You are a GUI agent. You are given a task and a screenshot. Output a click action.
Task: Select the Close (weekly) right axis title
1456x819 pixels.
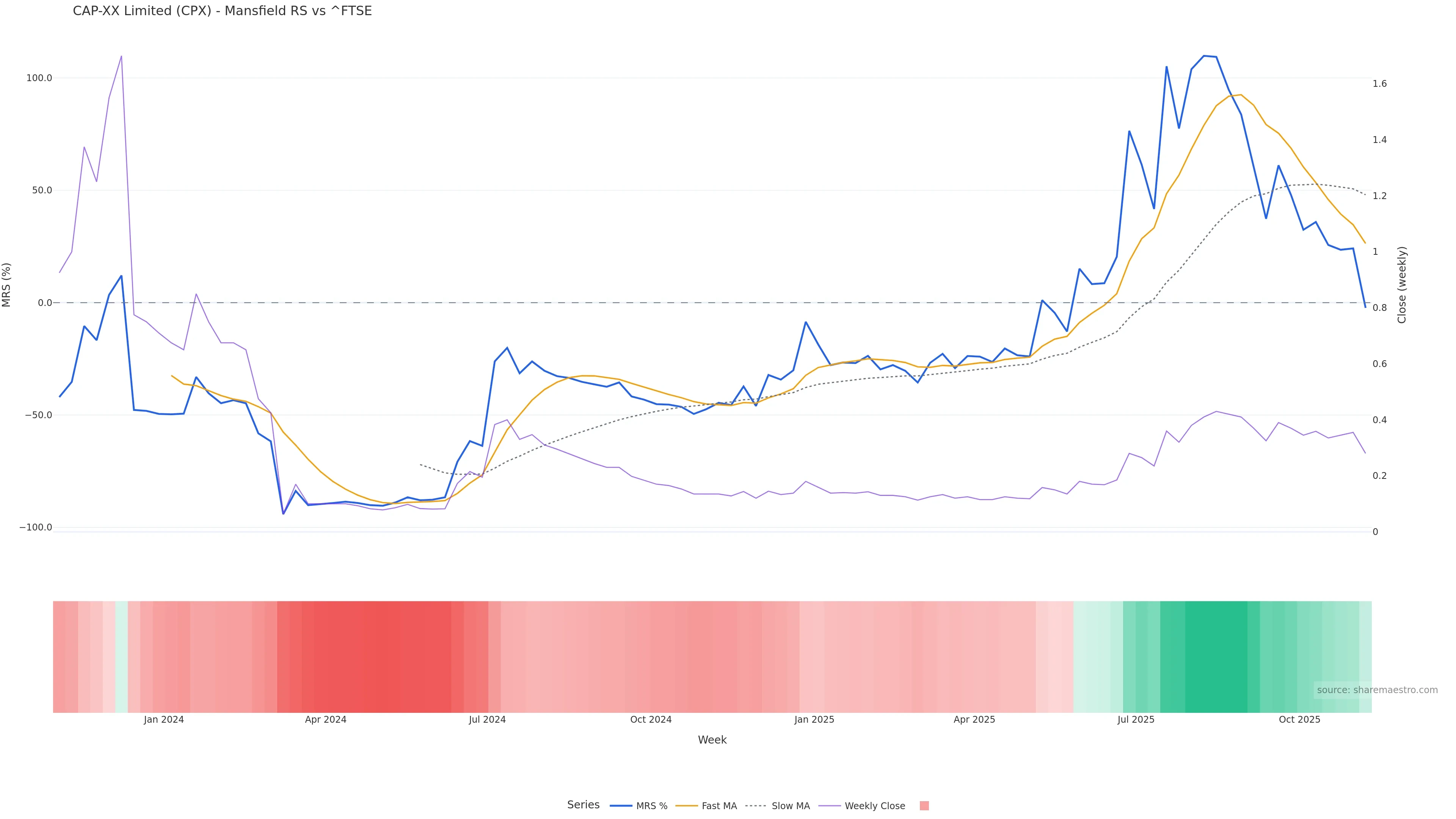[x=1401, y=285]
